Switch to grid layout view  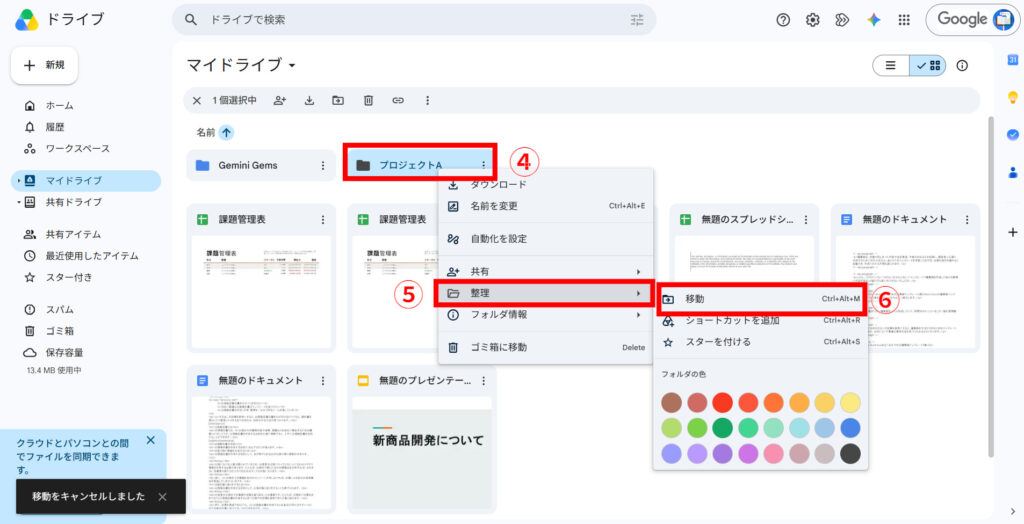coord(928,65)
